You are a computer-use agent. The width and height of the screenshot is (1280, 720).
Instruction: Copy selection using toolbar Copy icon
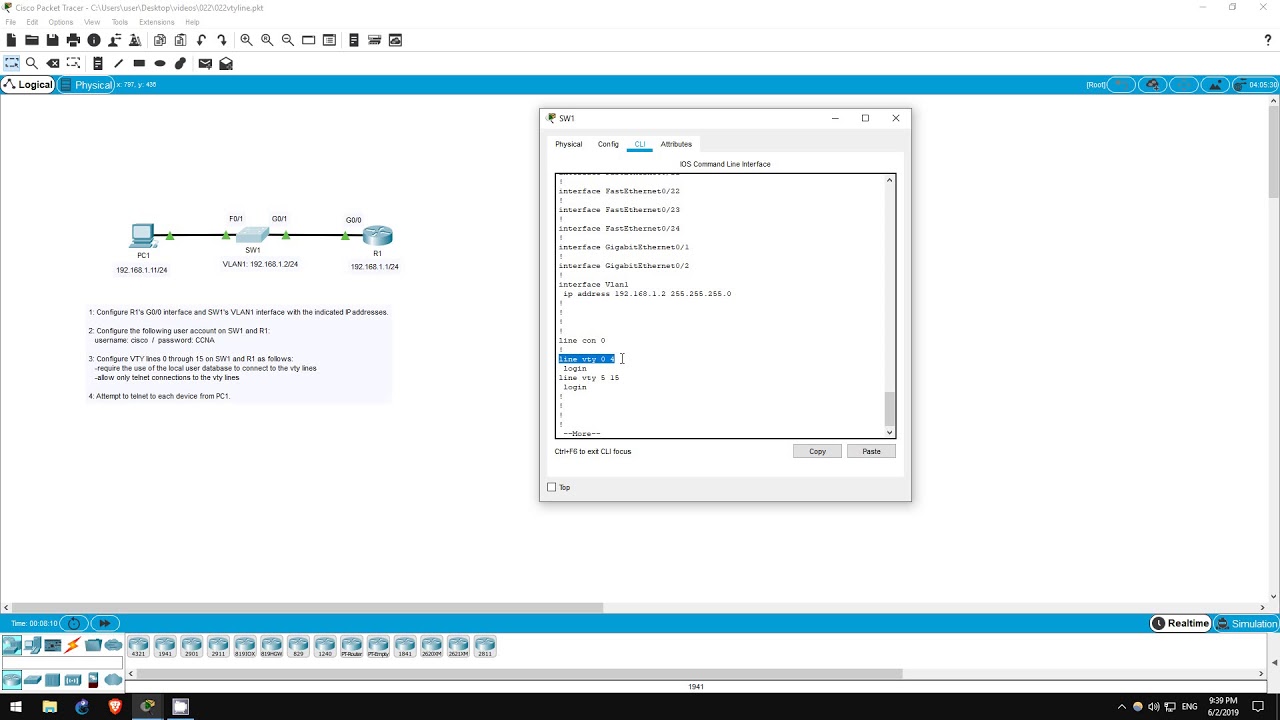160,40
